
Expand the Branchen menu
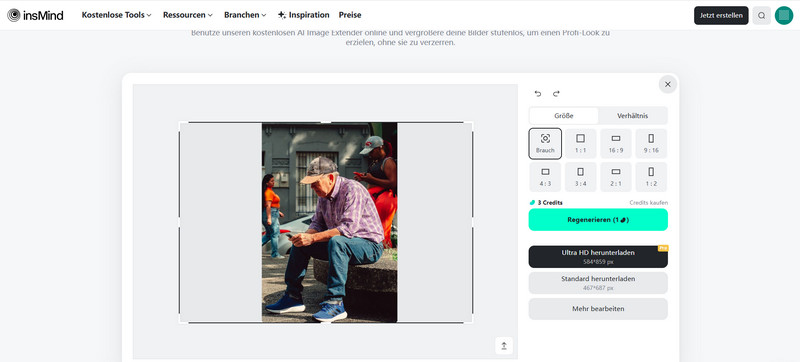click(x=245, y=15)
